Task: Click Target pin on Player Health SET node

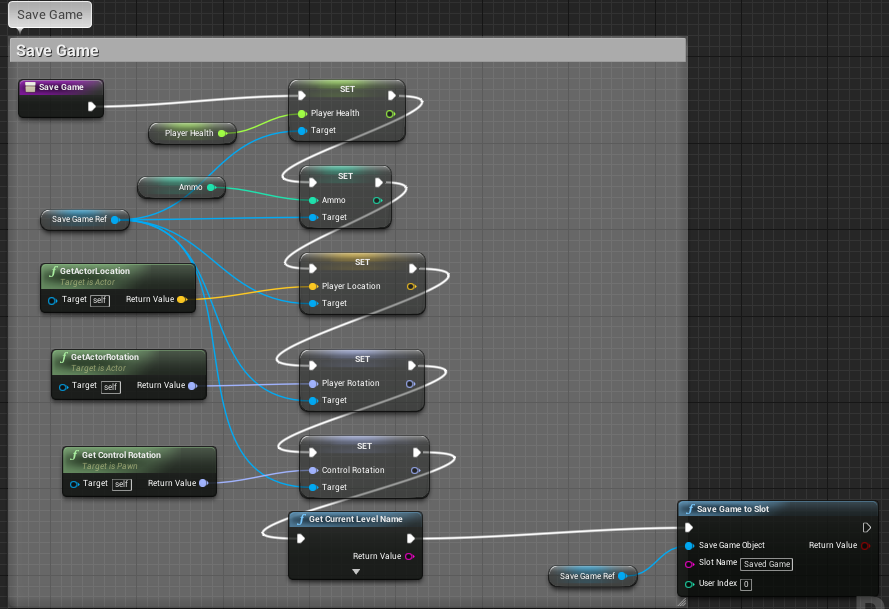Action: click(x=302, y=131)
